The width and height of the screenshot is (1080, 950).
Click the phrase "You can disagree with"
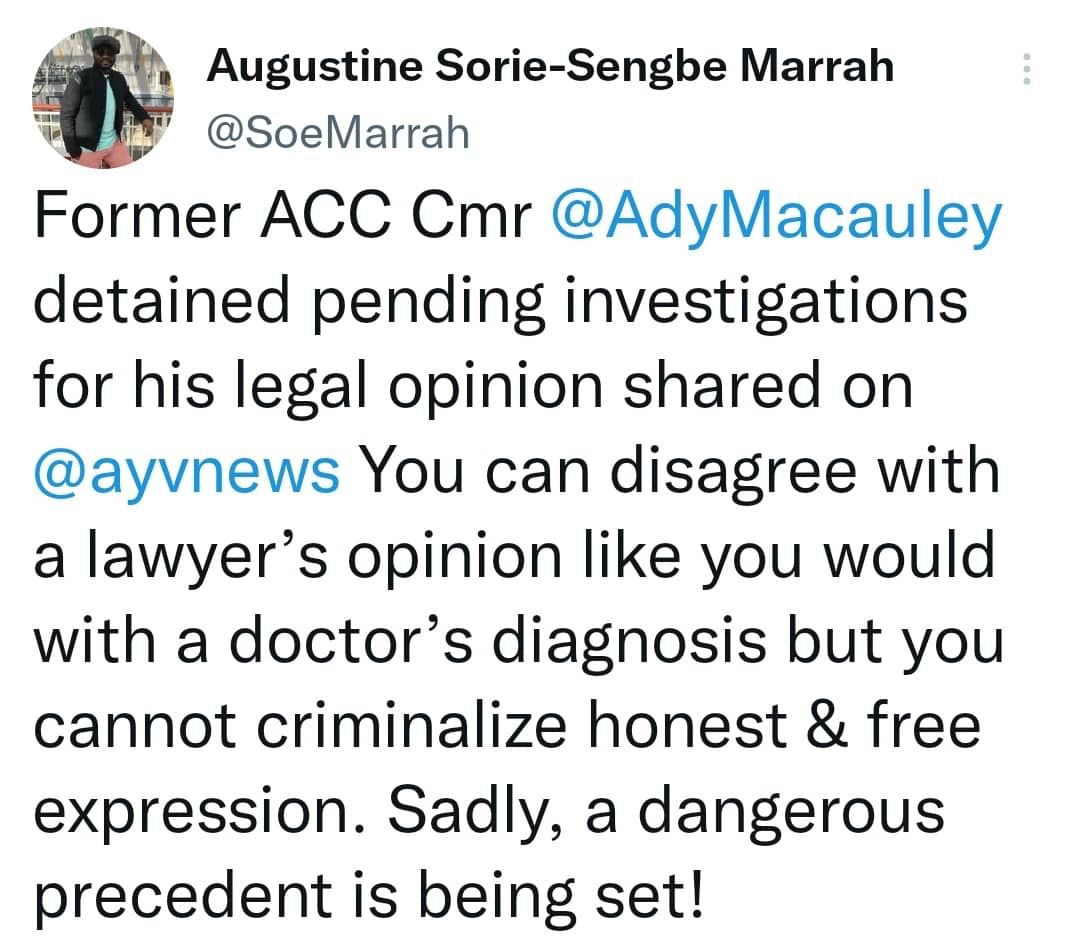pyautogui.click(x=680, y=470)
